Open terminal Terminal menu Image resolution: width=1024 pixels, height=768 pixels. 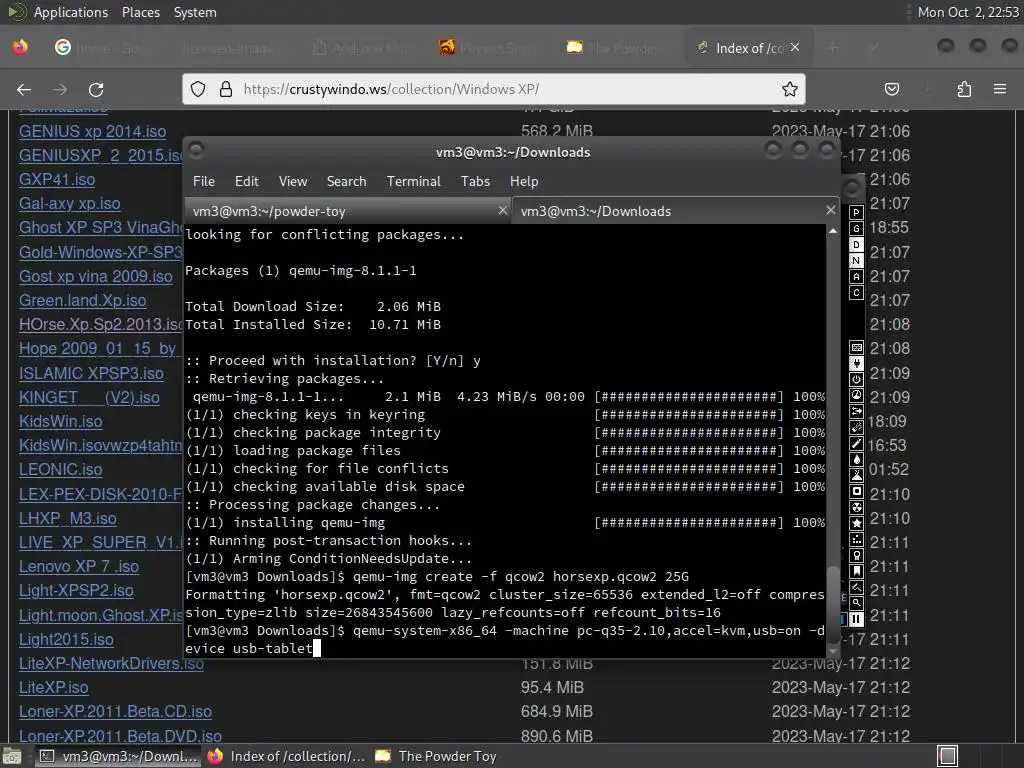413,182
